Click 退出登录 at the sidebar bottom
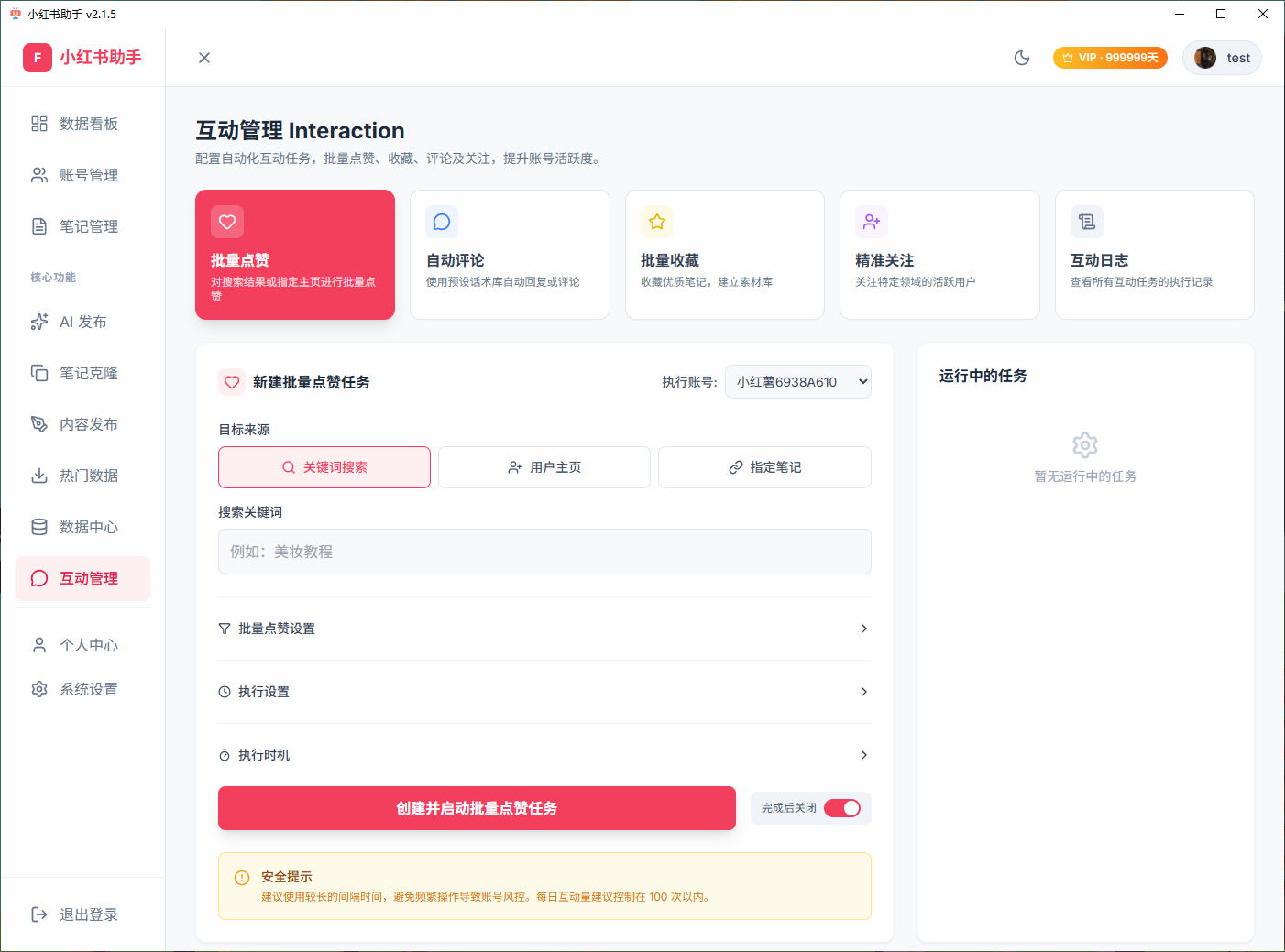The image size is (1285, 952). (x=82, y=914)
